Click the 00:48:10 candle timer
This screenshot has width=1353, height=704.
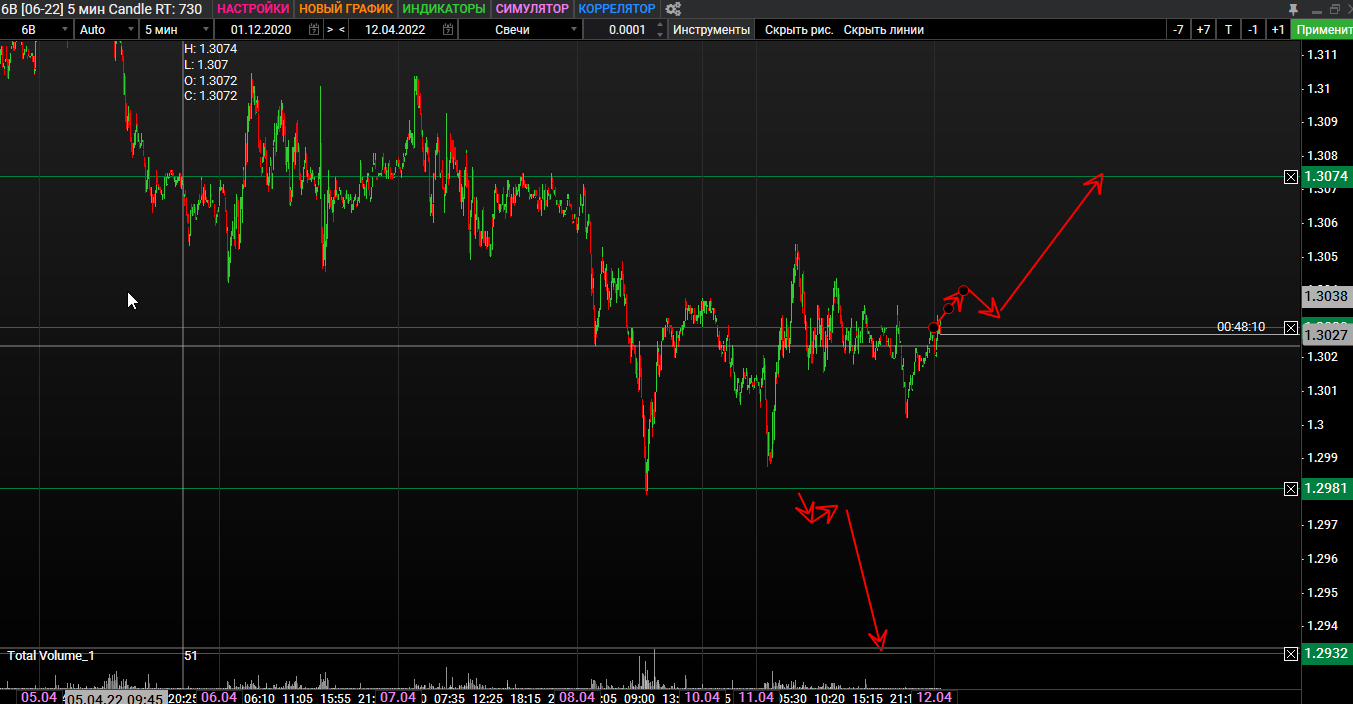point(1241,327)
